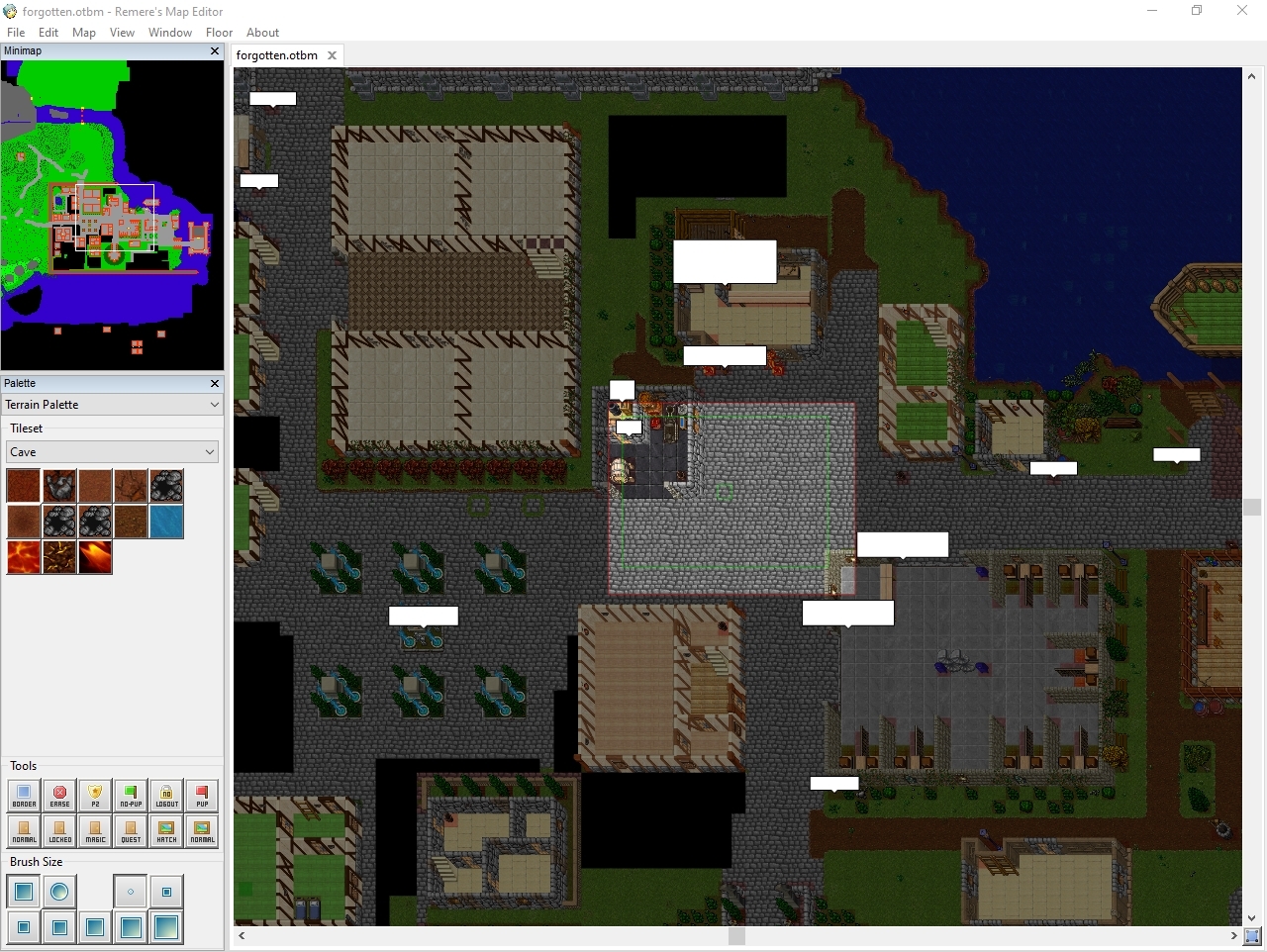Set the smallest single-dot brush size
Image resolution: width=1267 pixels, height=952 pixels.
(131, 892)
